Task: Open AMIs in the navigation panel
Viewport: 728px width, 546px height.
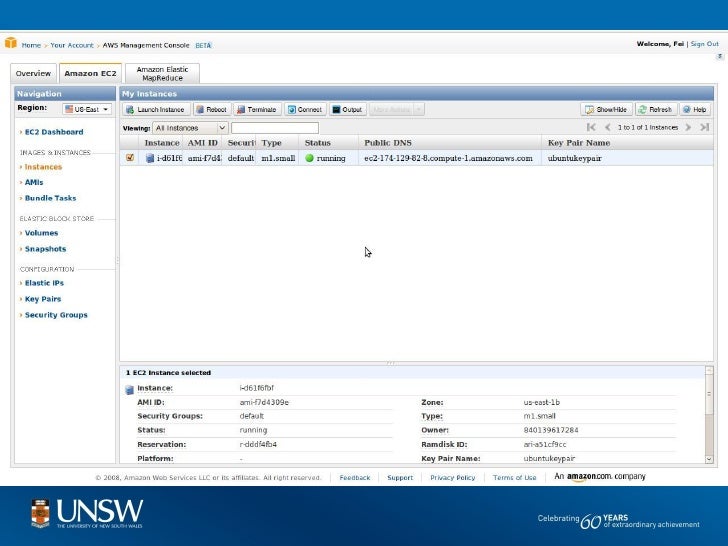Action: click(34, 182)
